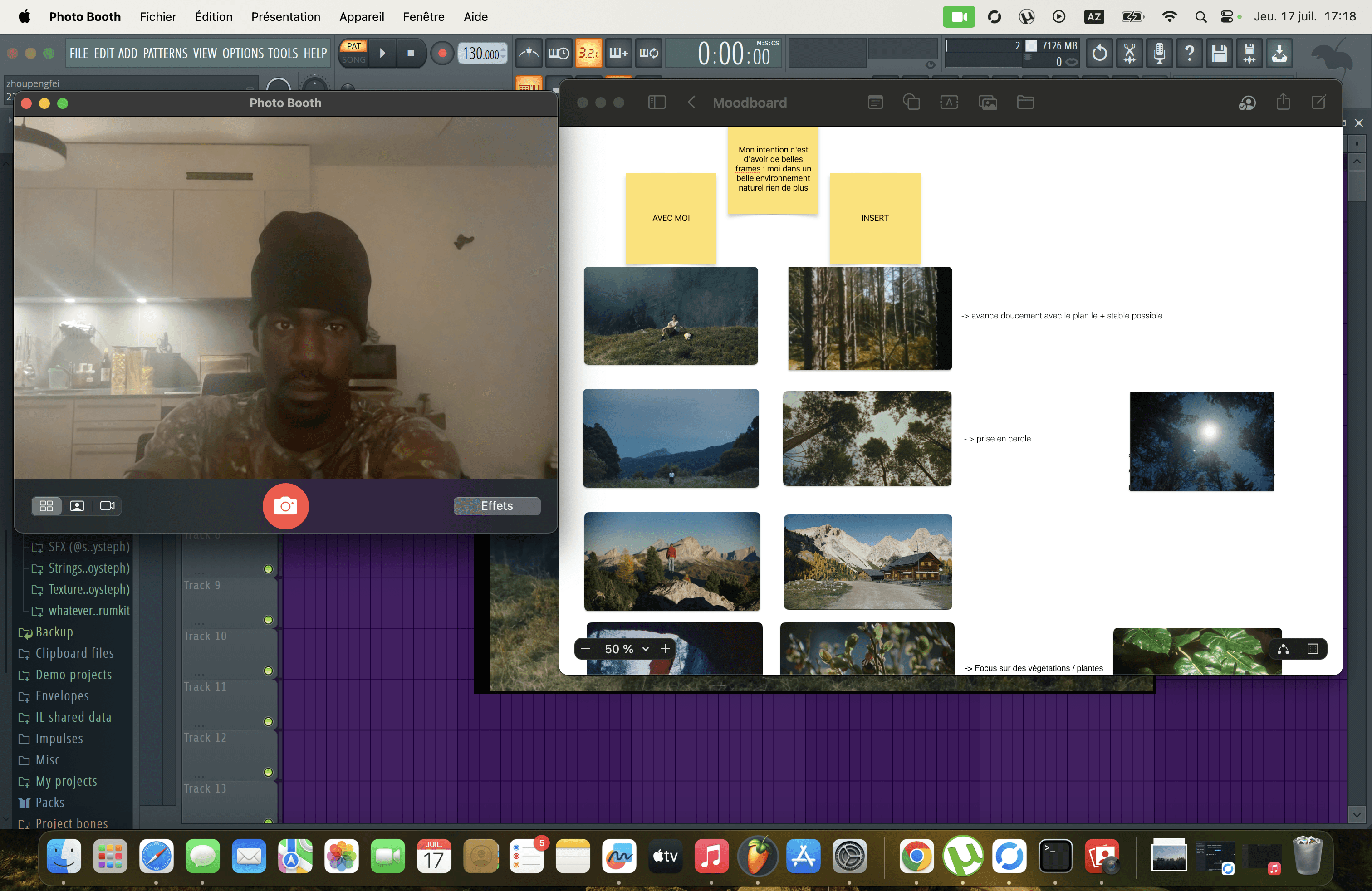Click the red camera capture button
The width and height of the screenshot is (1372, 891).
point(285,505)
